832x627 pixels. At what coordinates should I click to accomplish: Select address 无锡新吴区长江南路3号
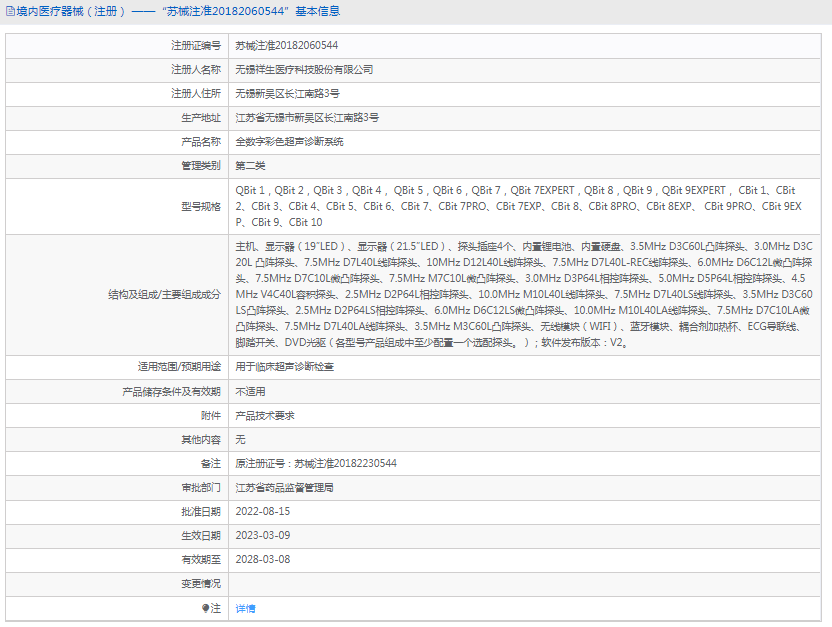point(287,93)
